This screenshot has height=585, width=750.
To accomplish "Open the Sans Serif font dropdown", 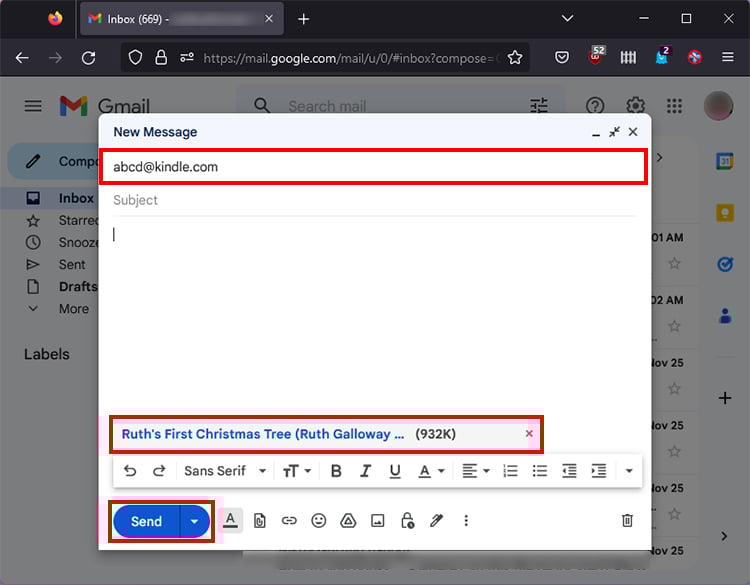I will pyautogui.click(x=225, y=471).
